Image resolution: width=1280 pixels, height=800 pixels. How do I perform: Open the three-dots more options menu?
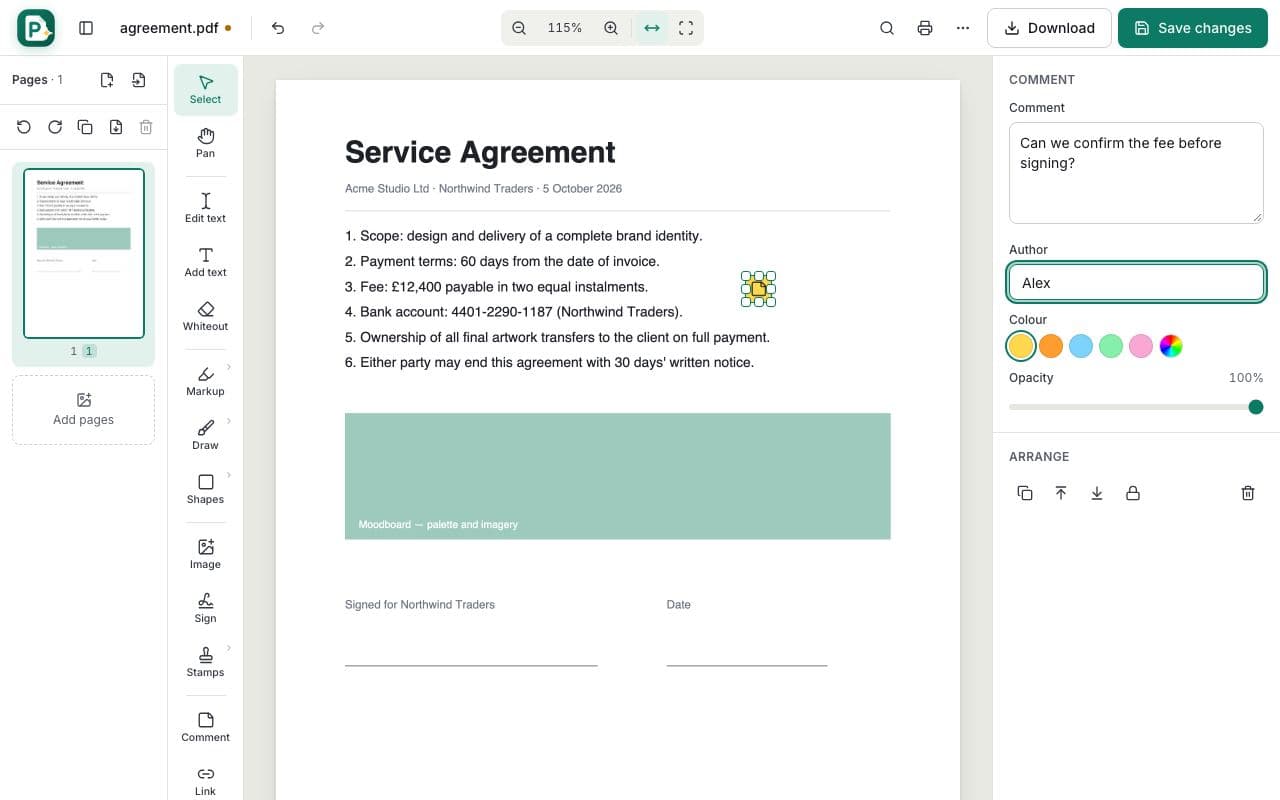pyautogui.click(x=963, y=28)
